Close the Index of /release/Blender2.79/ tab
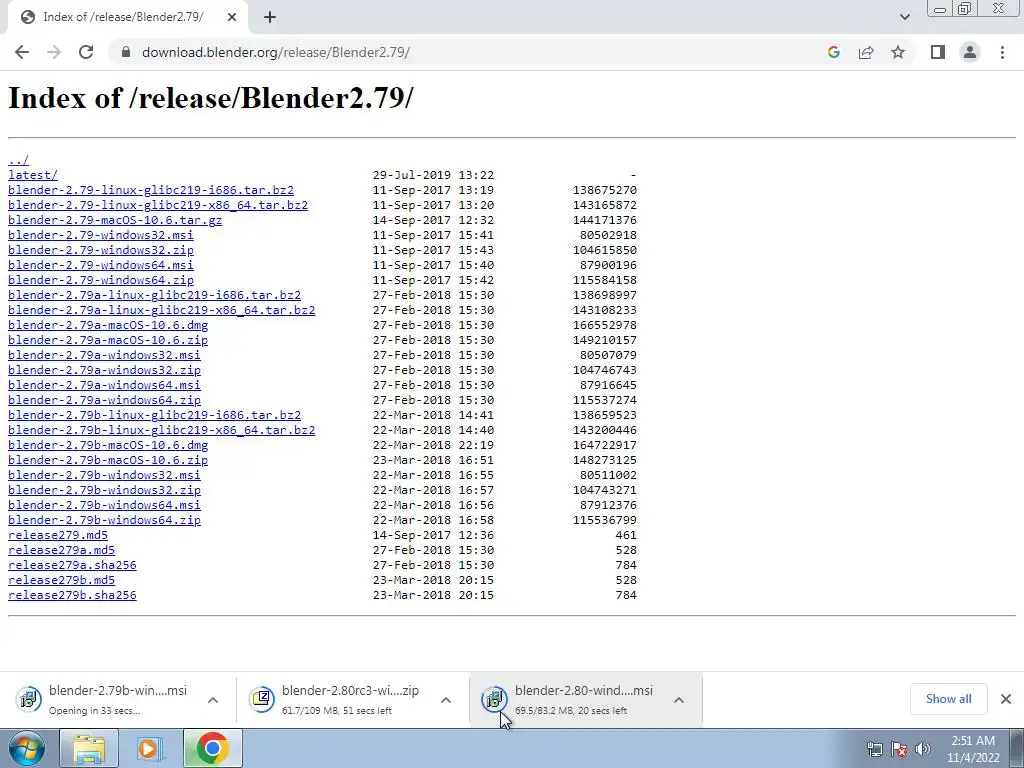1024x768 pixels. [232, 18]
